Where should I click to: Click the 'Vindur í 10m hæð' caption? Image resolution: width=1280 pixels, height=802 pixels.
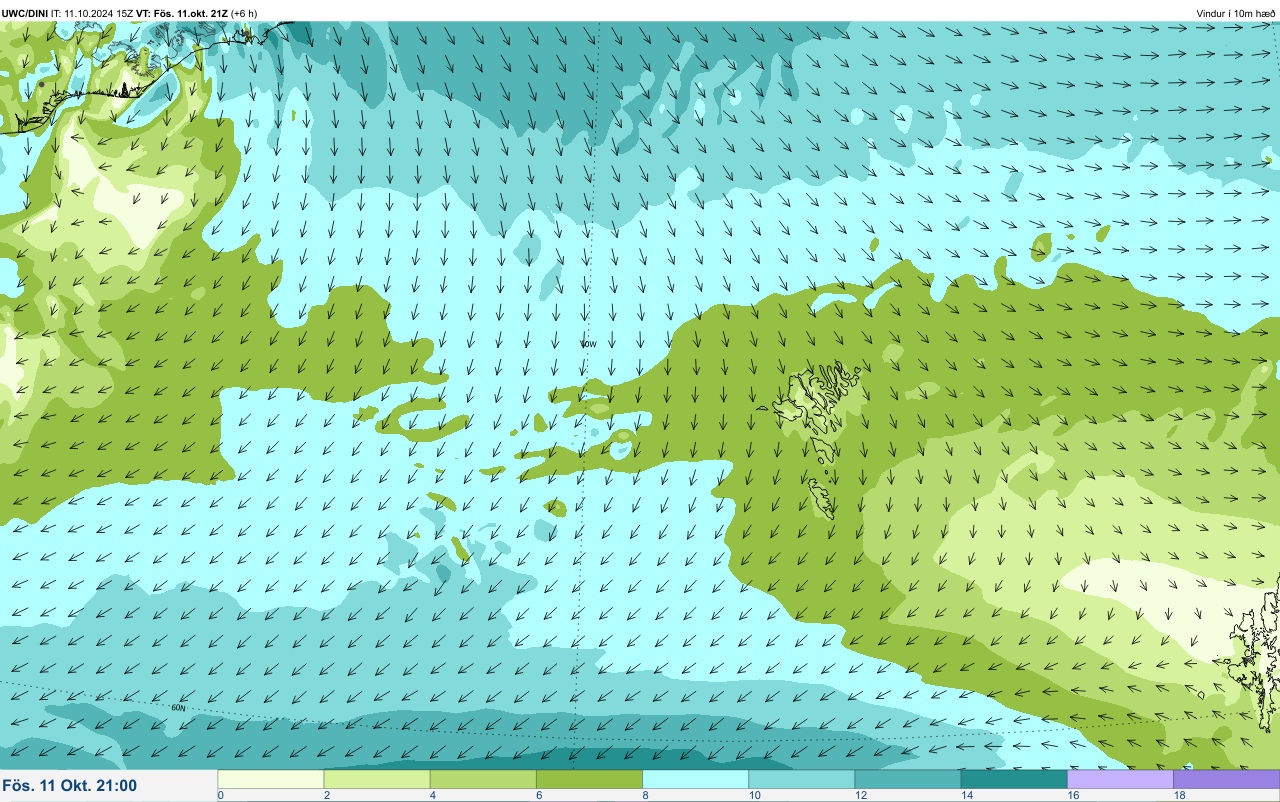point(1235,13)
